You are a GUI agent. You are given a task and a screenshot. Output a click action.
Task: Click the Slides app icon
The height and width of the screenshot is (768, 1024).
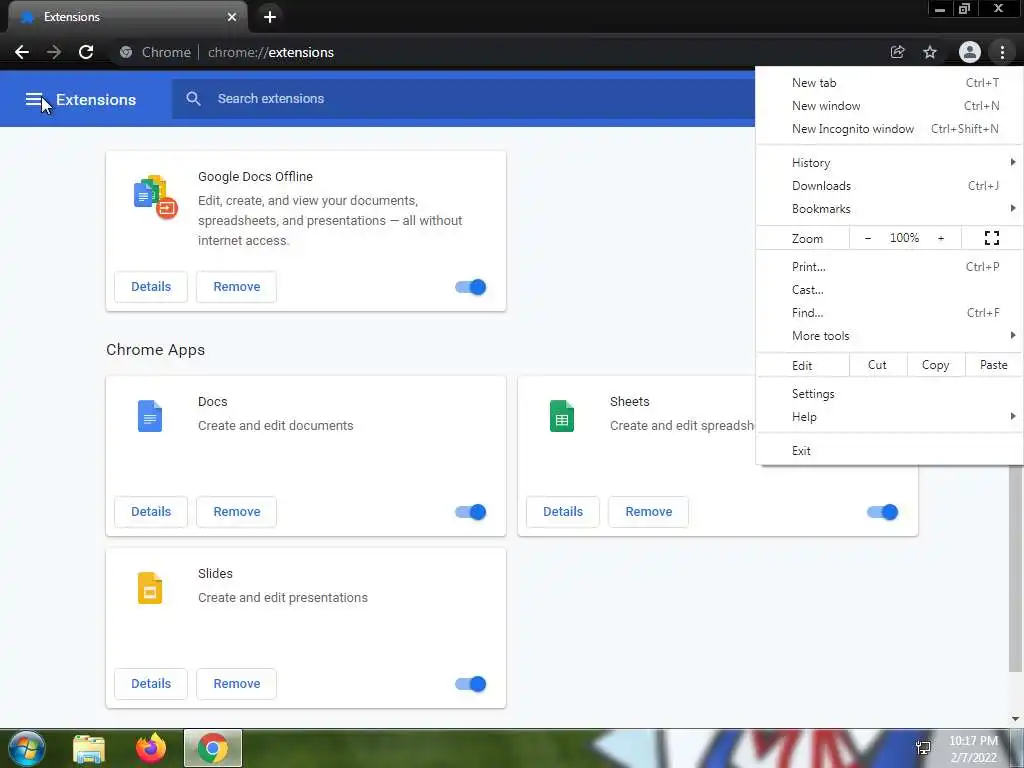pyautogui.click(x=150, y=588)
